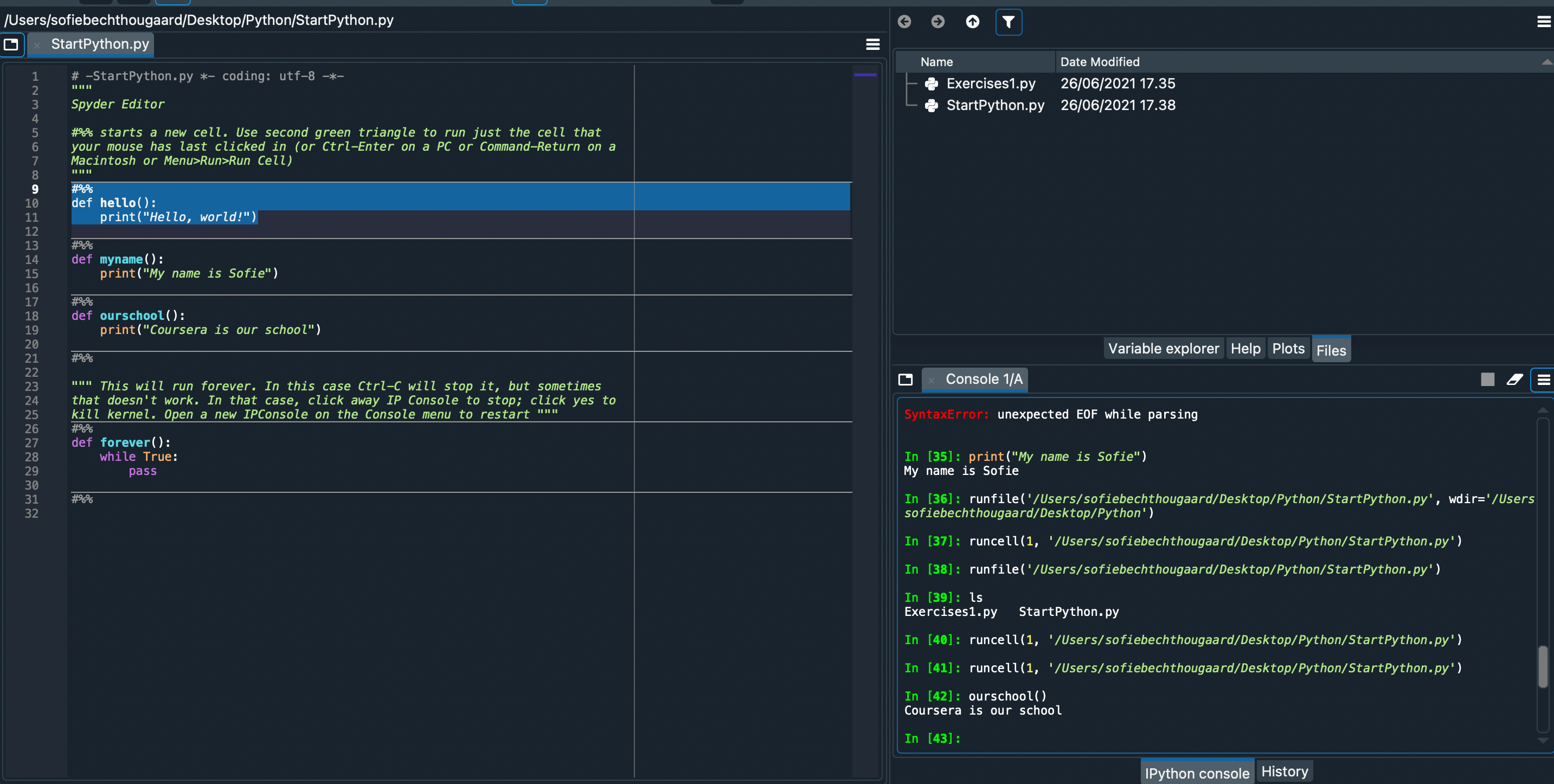Go forward in Files browsing history
The image size is (1554, 784).
point(938,22)
